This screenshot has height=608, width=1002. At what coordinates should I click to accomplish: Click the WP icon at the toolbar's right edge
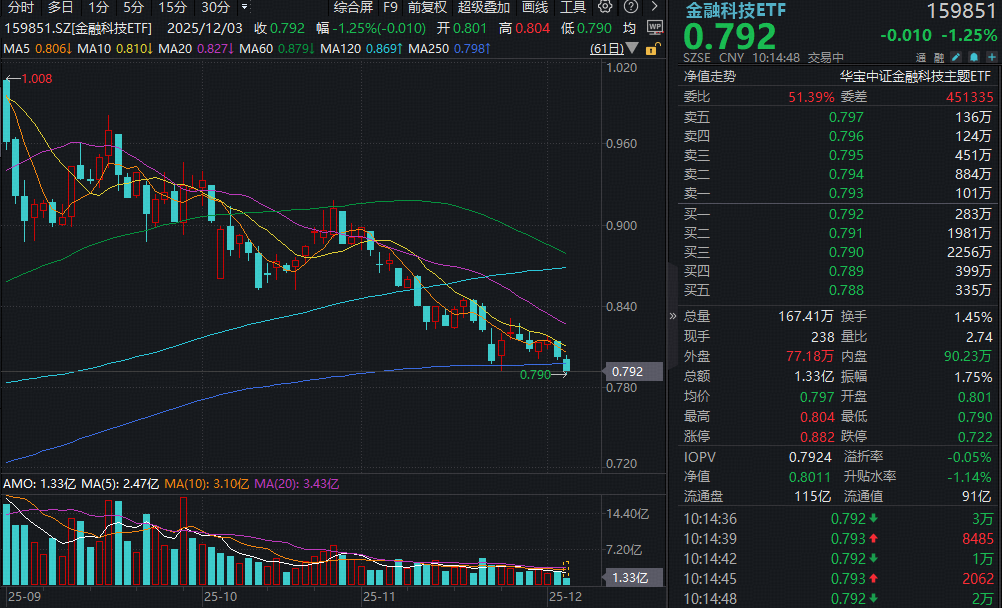click(x=655, y=27)
